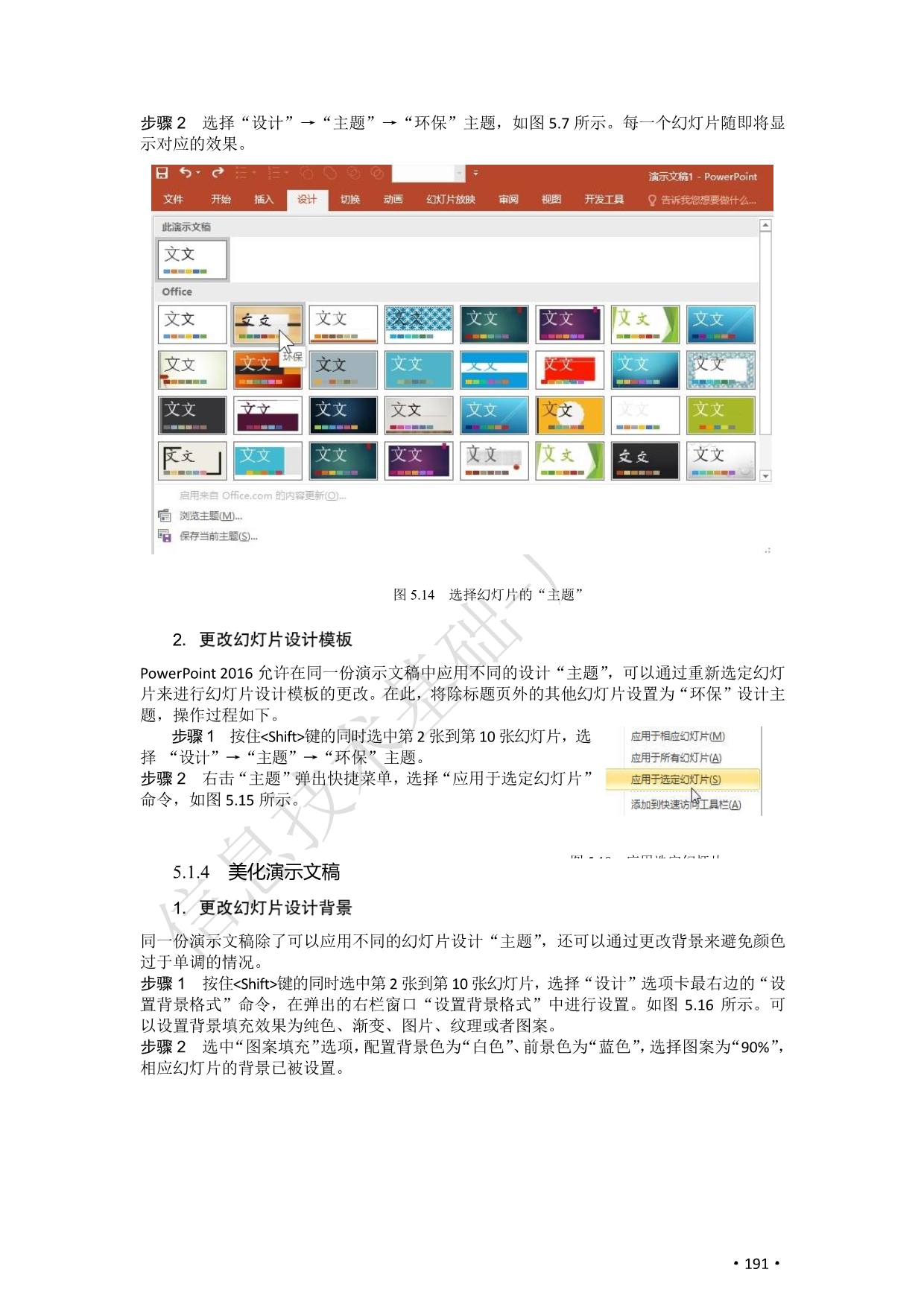
Task: Choose 应用于选定幻灯片(S) in context menu
Action: [684, 779]
